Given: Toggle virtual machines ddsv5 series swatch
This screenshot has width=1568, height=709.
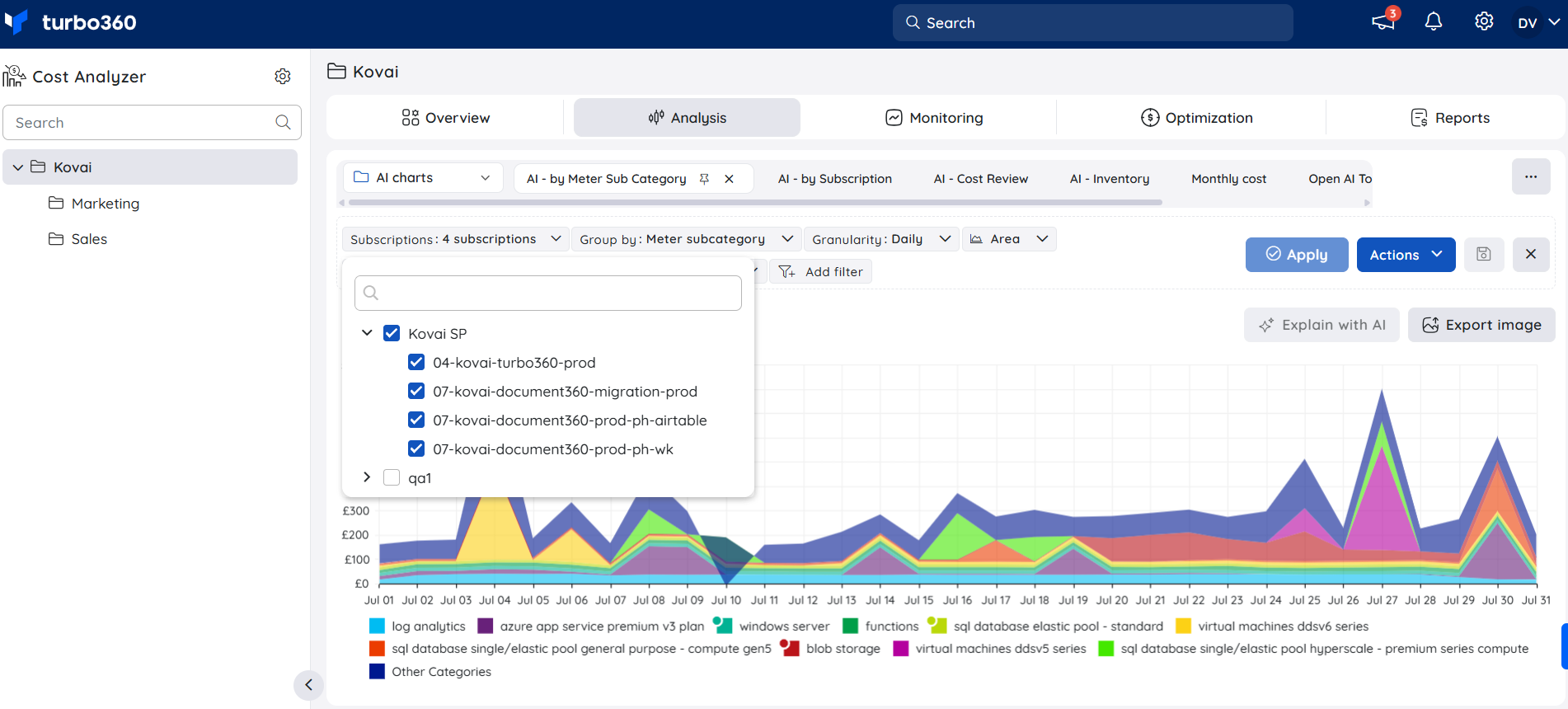Looking at the screenshot, I should point(901,649).
